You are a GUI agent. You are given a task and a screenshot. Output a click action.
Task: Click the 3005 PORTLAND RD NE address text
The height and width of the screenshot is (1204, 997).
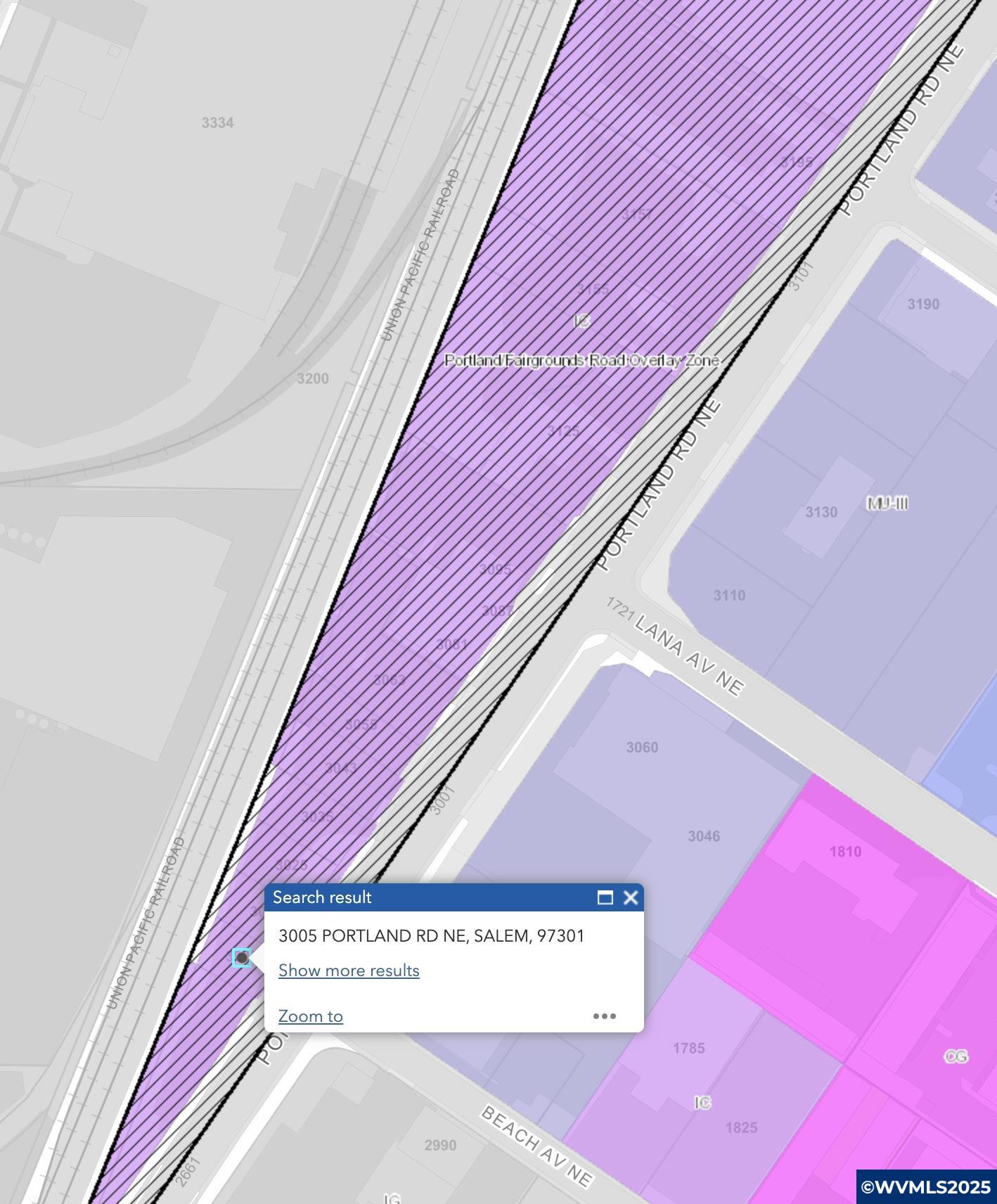(432, 936)
